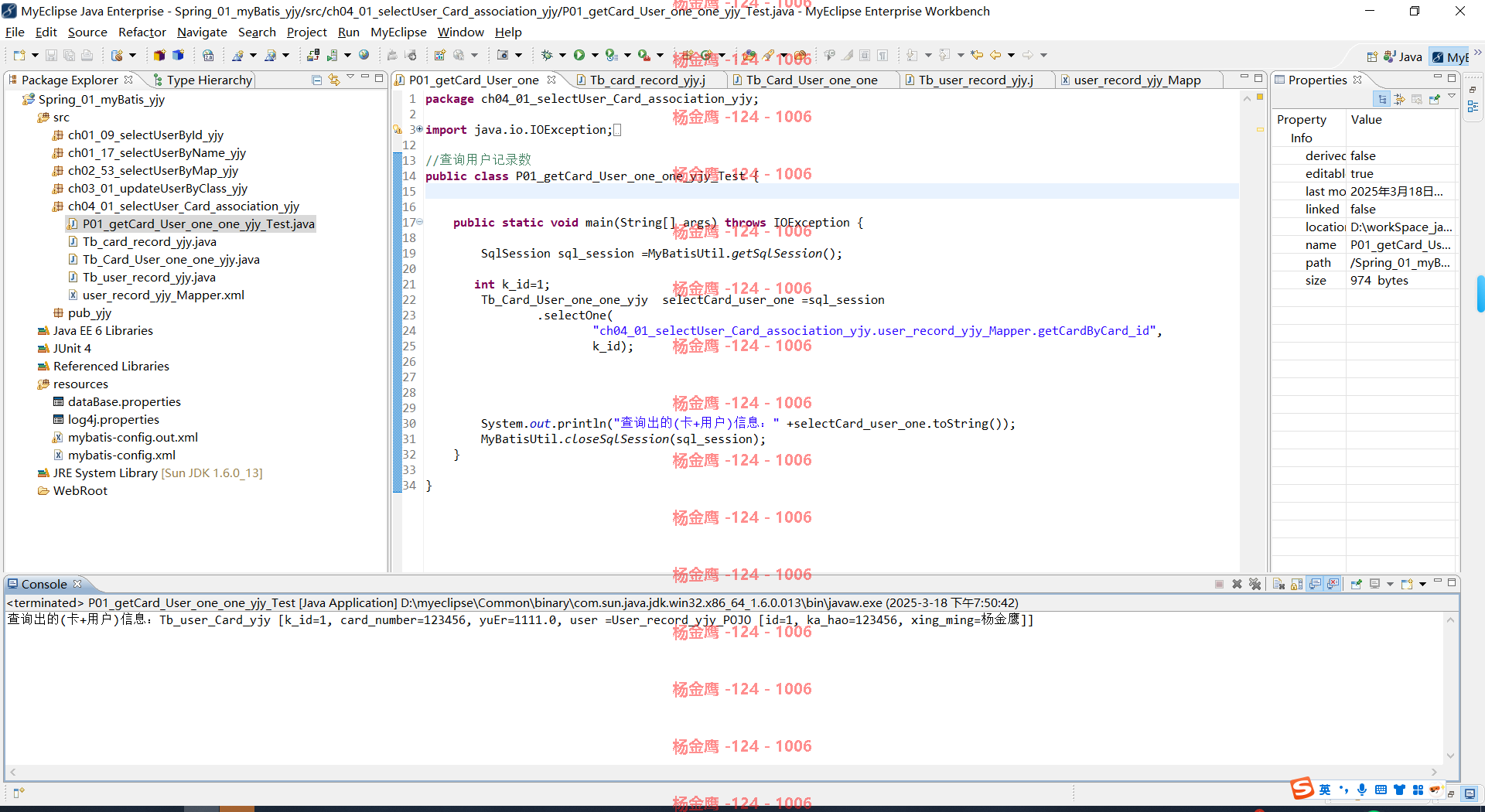Switch to Tb_user_record_yjy.java editor tab
Screen dimensions: 1485x812
coord(976,80)
